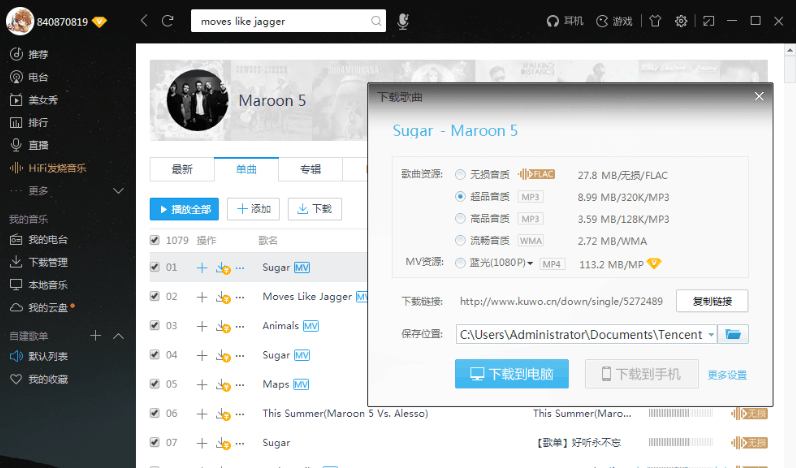Click the 添加 add button
Viewport: 796px width, 468px height.
(253, 209)
